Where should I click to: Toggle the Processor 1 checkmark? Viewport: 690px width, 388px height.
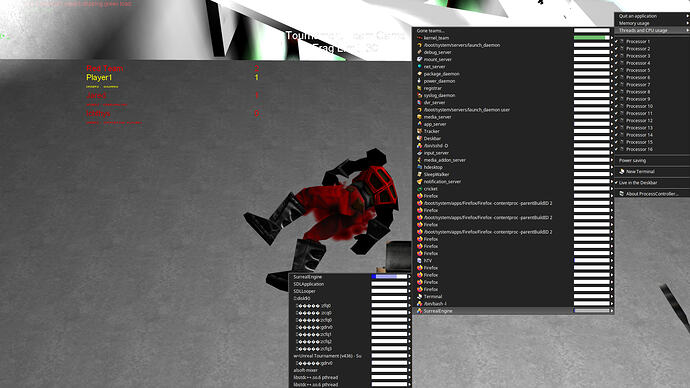616,41
